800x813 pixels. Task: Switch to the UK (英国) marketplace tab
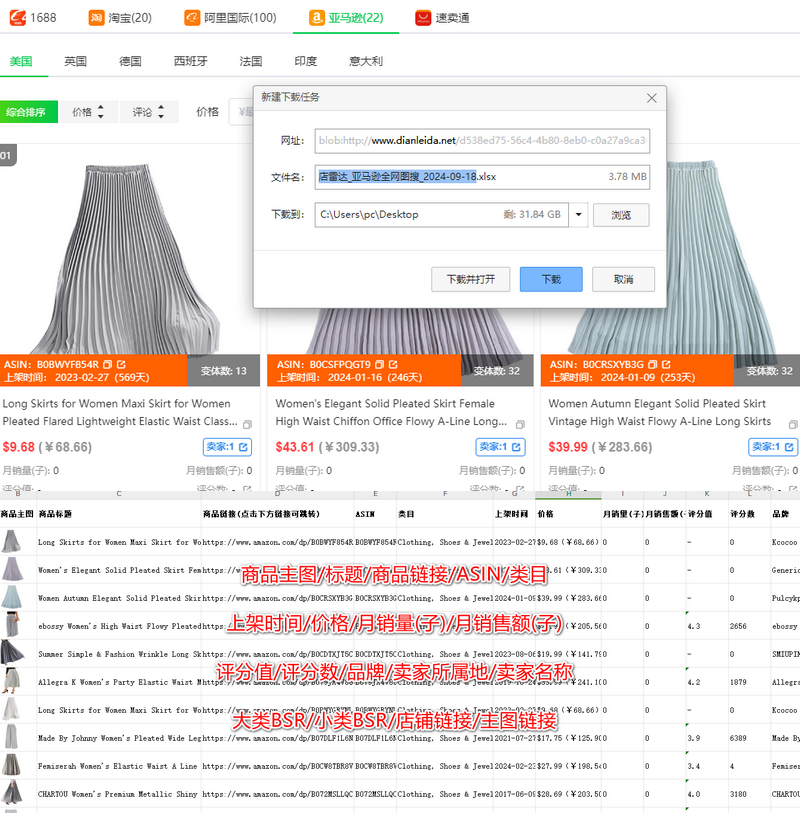click(x=75, y=61)
